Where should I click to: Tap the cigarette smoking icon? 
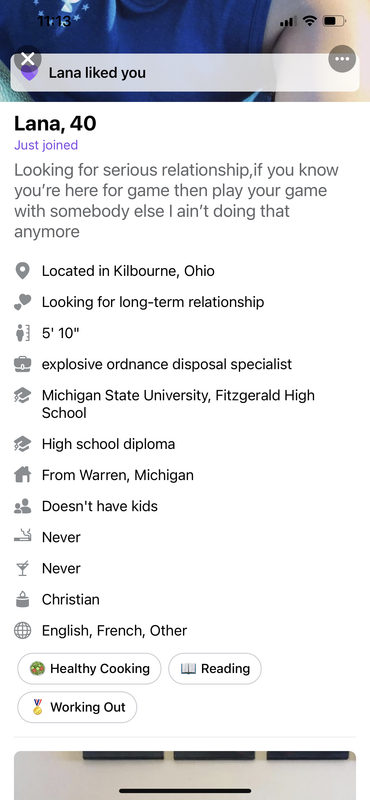pyautogui.click(x=22, y=536)
